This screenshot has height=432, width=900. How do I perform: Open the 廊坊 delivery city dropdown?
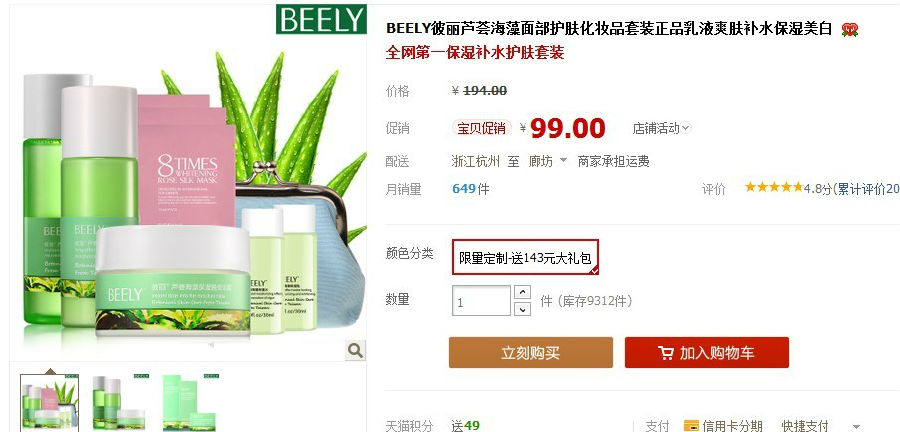coord(548,161)
